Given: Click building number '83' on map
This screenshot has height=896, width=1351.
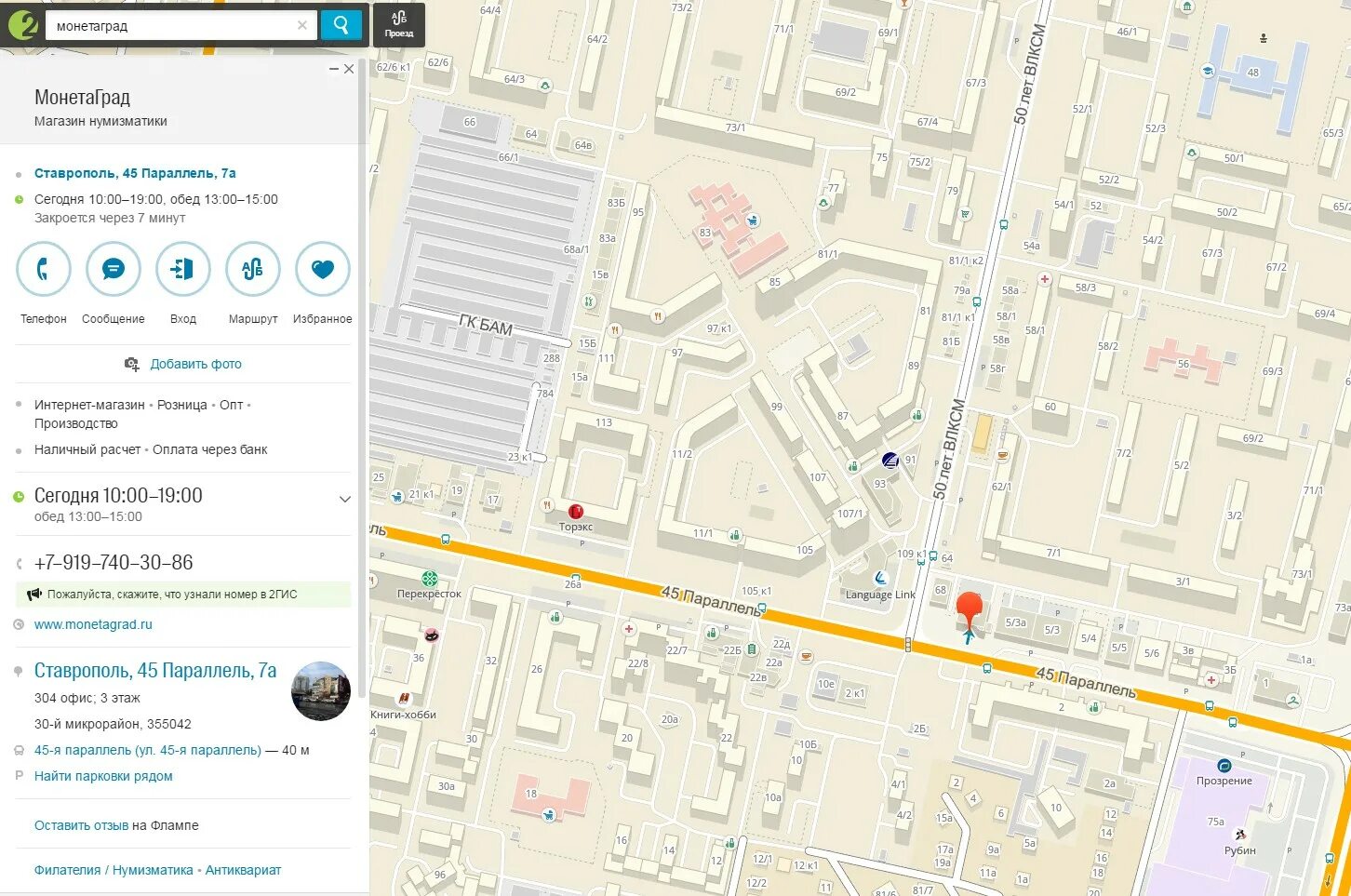Looking at the screenshot, I should click(705, 233).
